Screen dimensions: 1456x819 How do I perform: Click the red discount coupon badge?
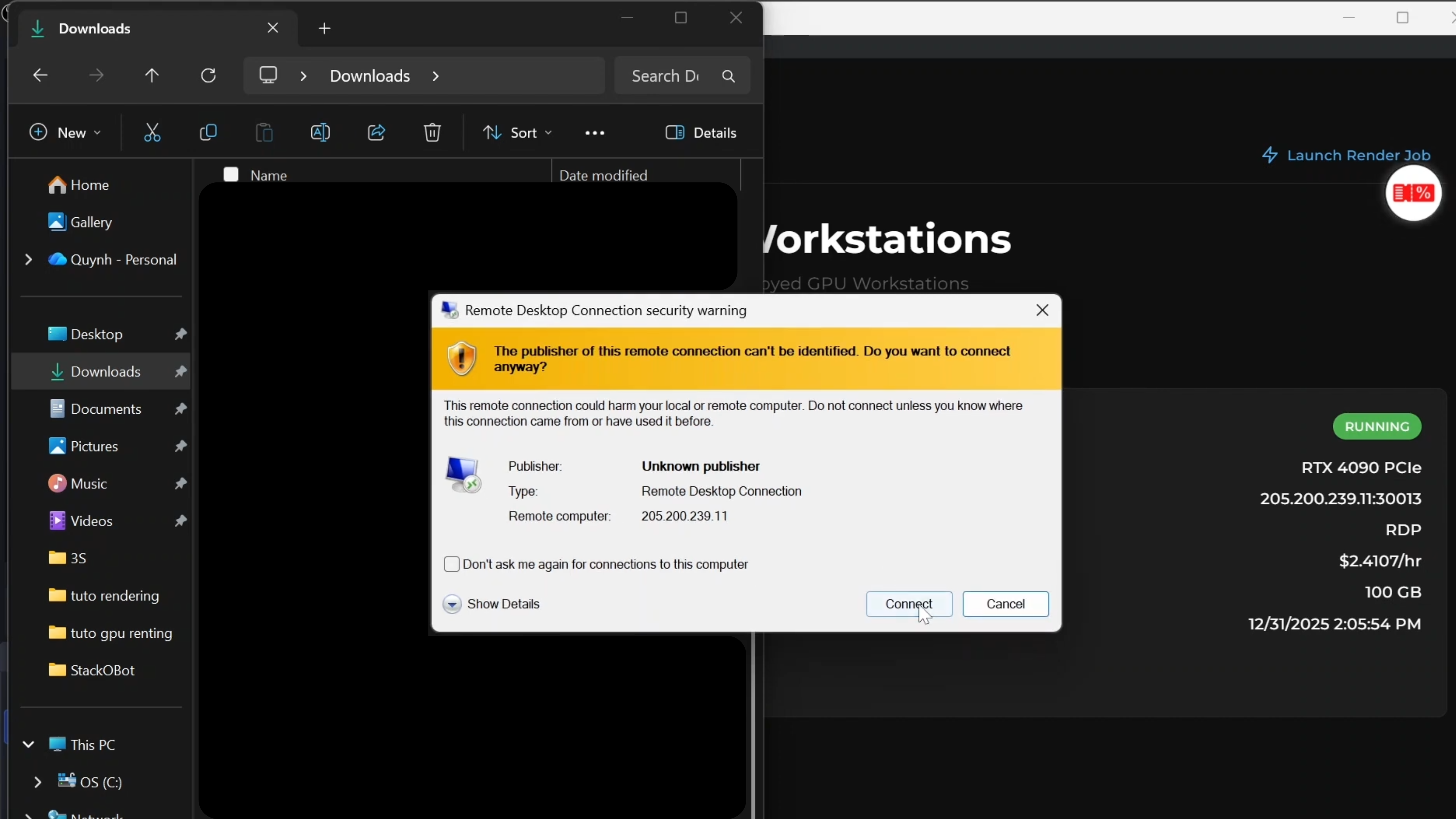tap(1412, 193)
